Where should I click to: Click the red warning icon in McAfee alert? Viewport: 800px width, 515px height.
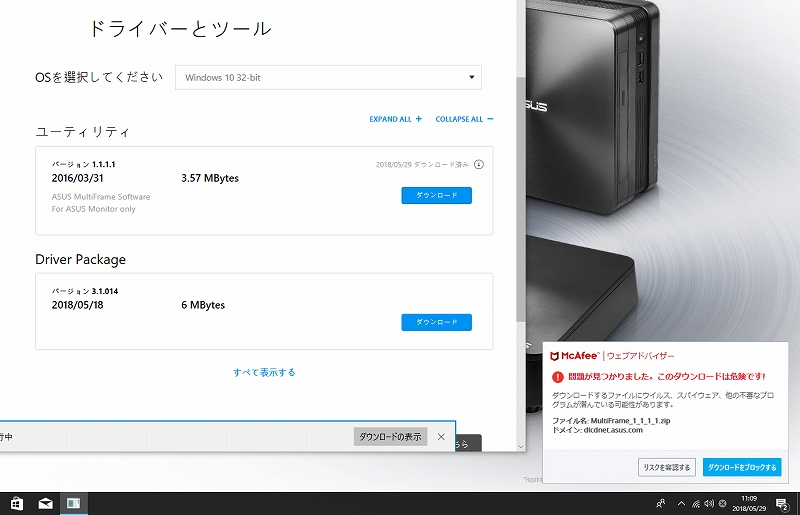tap(558, 377)
